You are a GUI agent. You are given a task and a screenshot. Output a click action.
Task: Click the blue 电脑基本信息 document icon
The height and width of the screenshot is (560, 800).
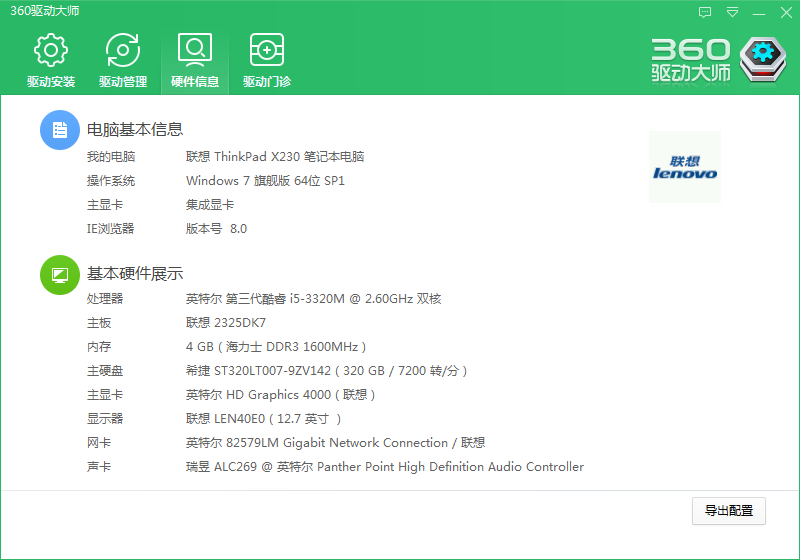click(60, 130)
